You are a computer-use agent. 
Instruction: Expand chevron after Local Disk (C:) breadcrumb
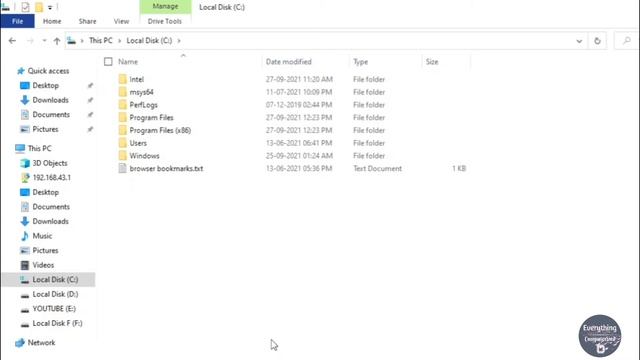(179, 40)
